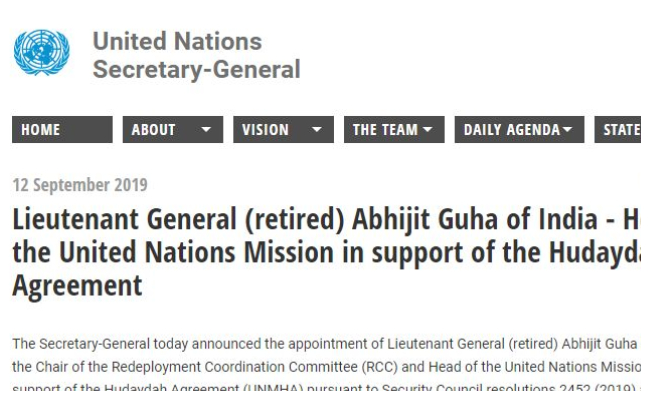Select the VISION menu label
Screen dimensions: 650x400
tap(265, 130)
